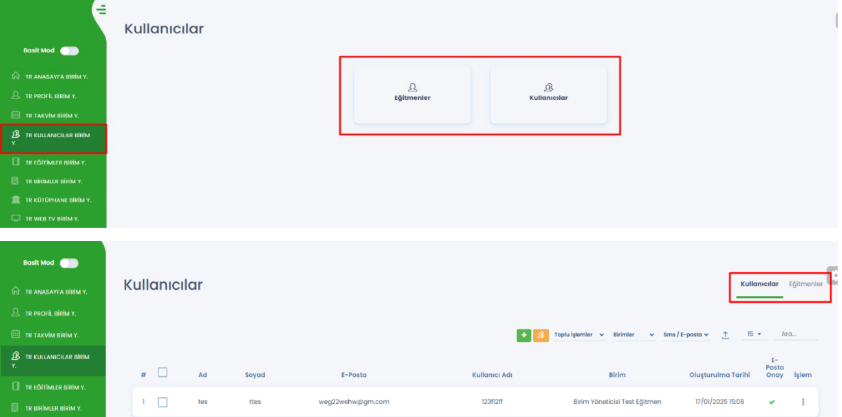This screenshot has width=842, height=417.
Task: Click the orange user icon button
Action: pyautogui.click(x=540, y=334)
